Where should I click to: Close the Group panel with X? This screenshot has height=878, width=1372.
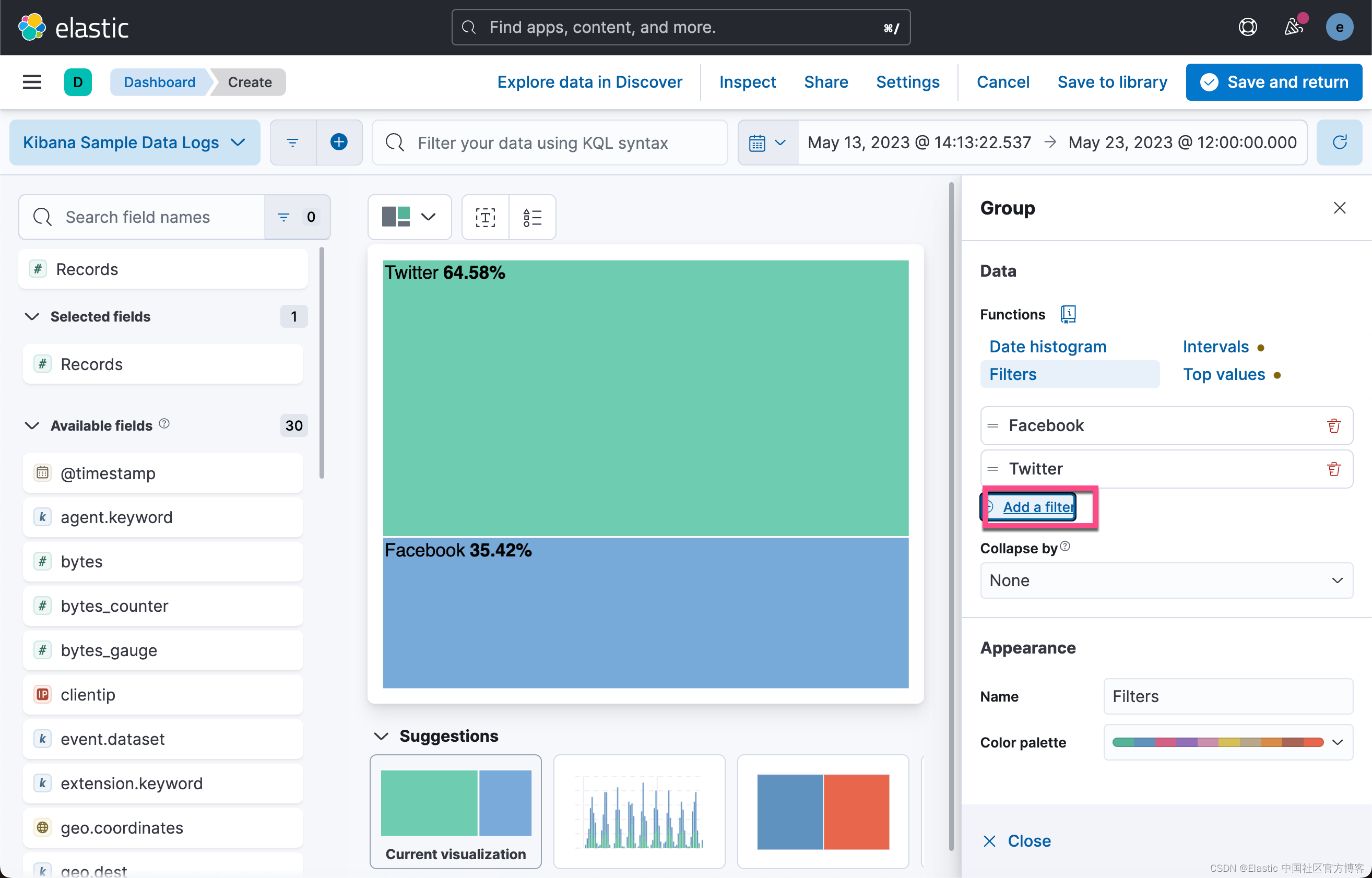[1340, 208]
